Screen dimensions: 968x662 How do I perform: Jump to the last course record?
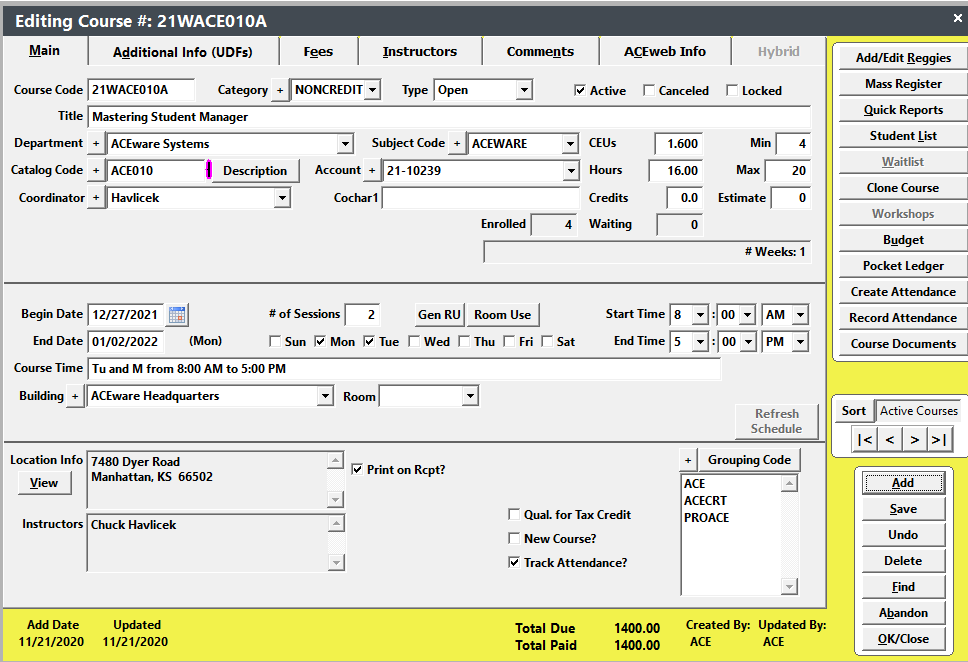pyautogui.click(x=939, y=438)
